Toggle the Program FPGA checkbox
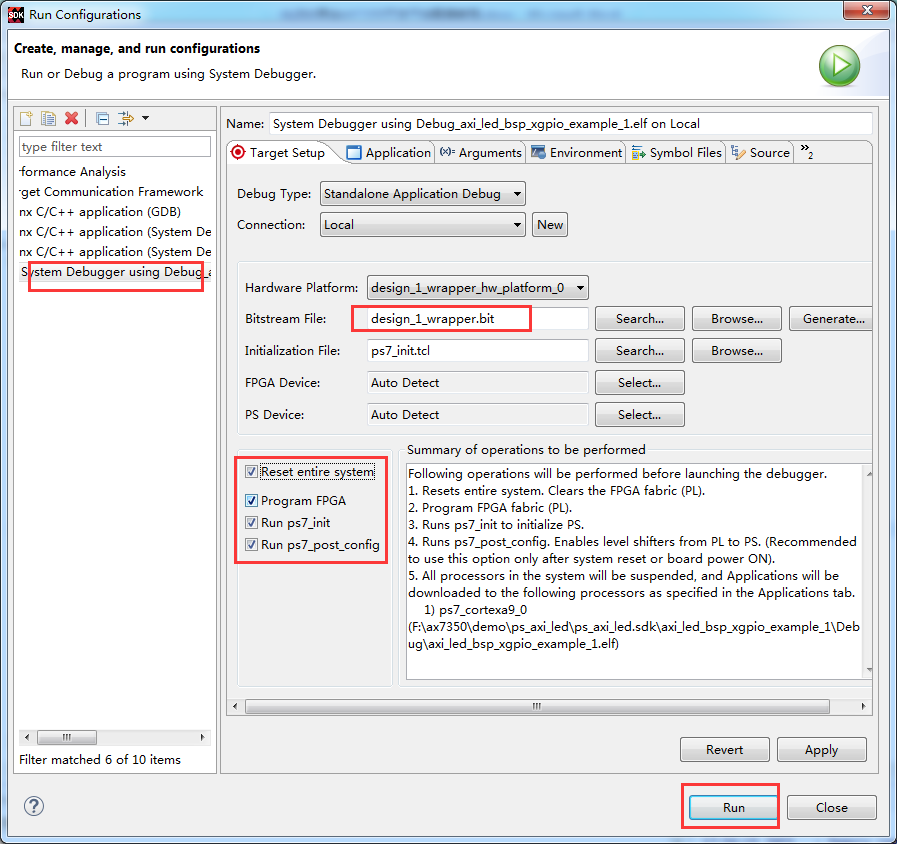This screenshot has width=897, height=844. click(251, 501)
